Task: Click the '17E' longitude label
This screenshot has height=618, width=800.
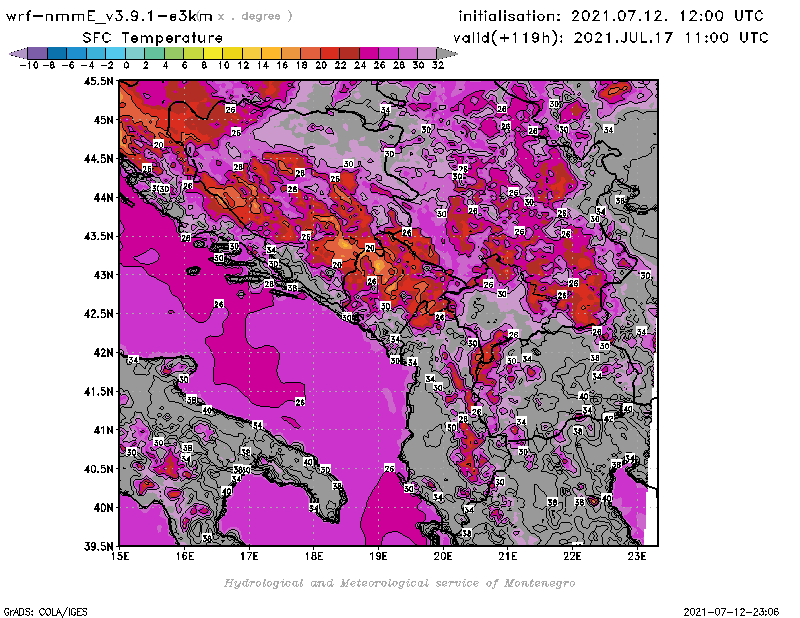Action: 249,556
